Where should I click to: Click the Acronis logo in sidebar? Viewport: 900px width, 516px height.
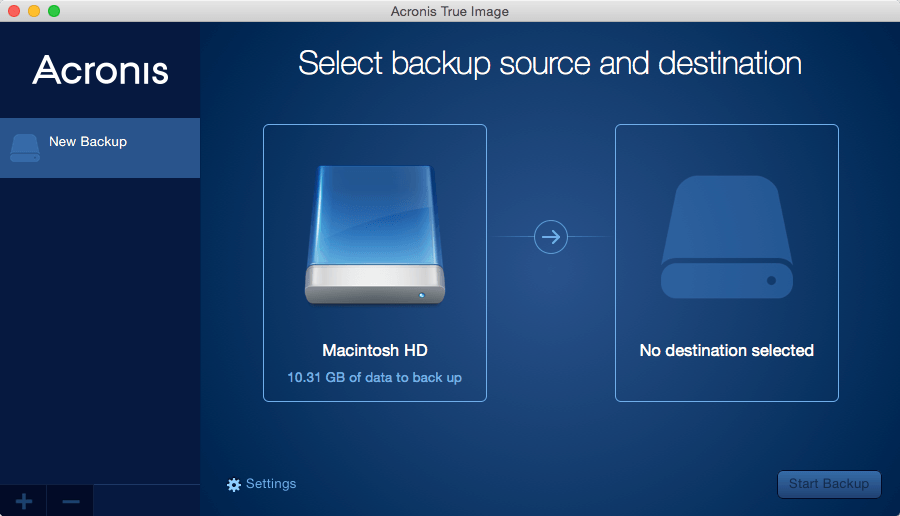pyautogui.click(x=100, y=70)
